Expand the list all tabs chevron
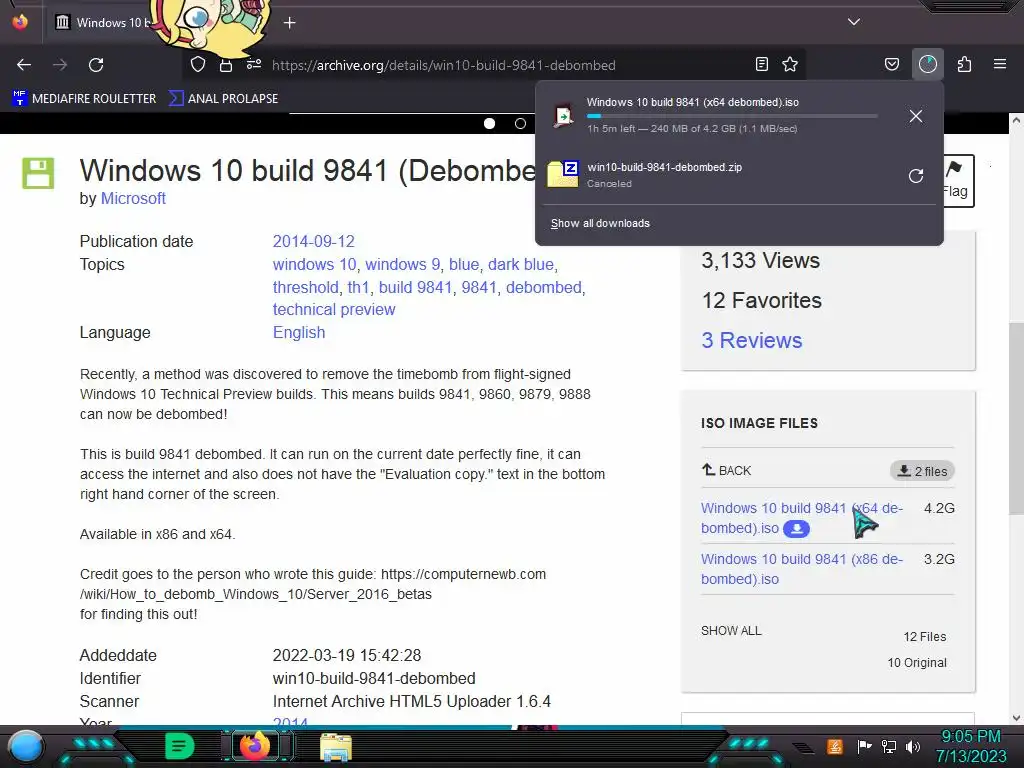 click(854, 22)
